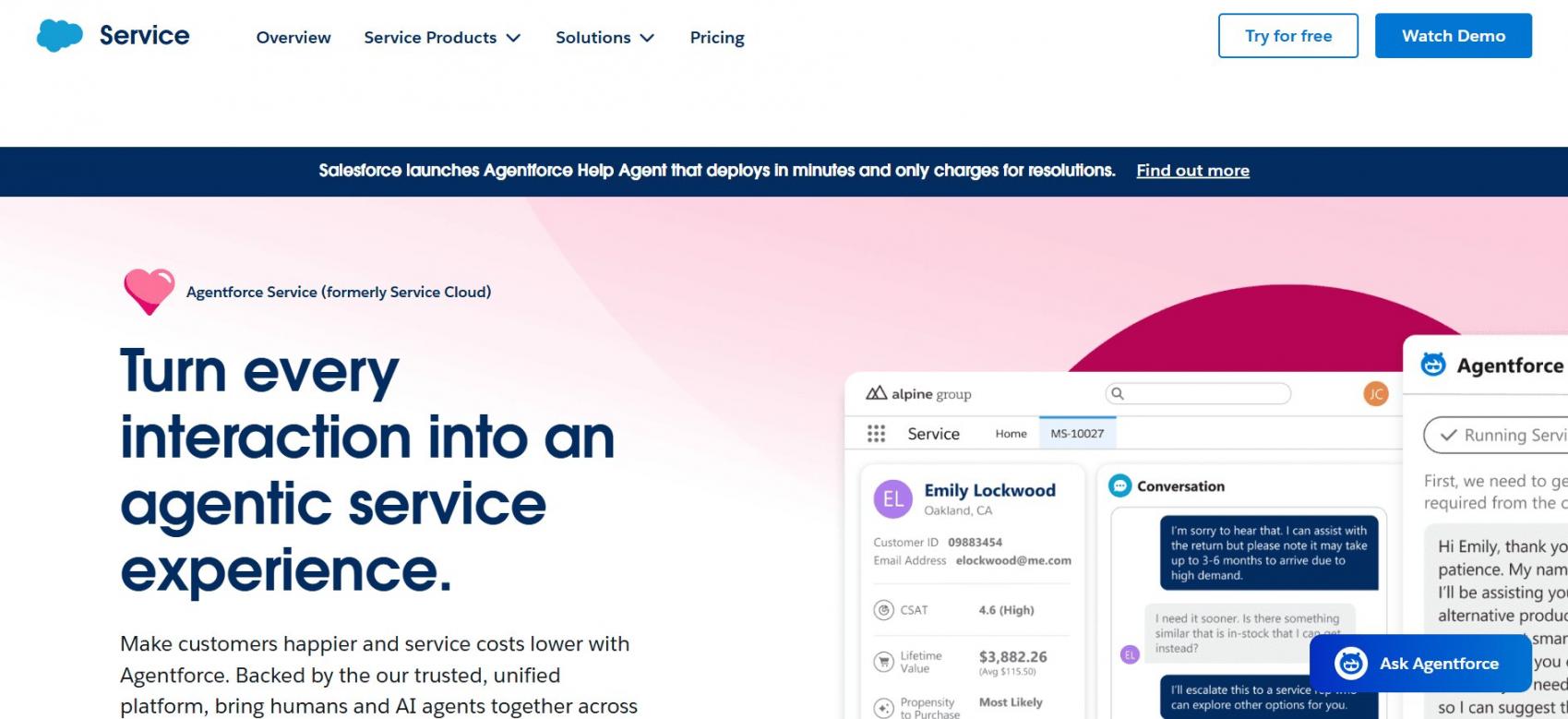
Task: Click the alpine group mountain logo
Action: pyautogui.click(x=876, y=393)
